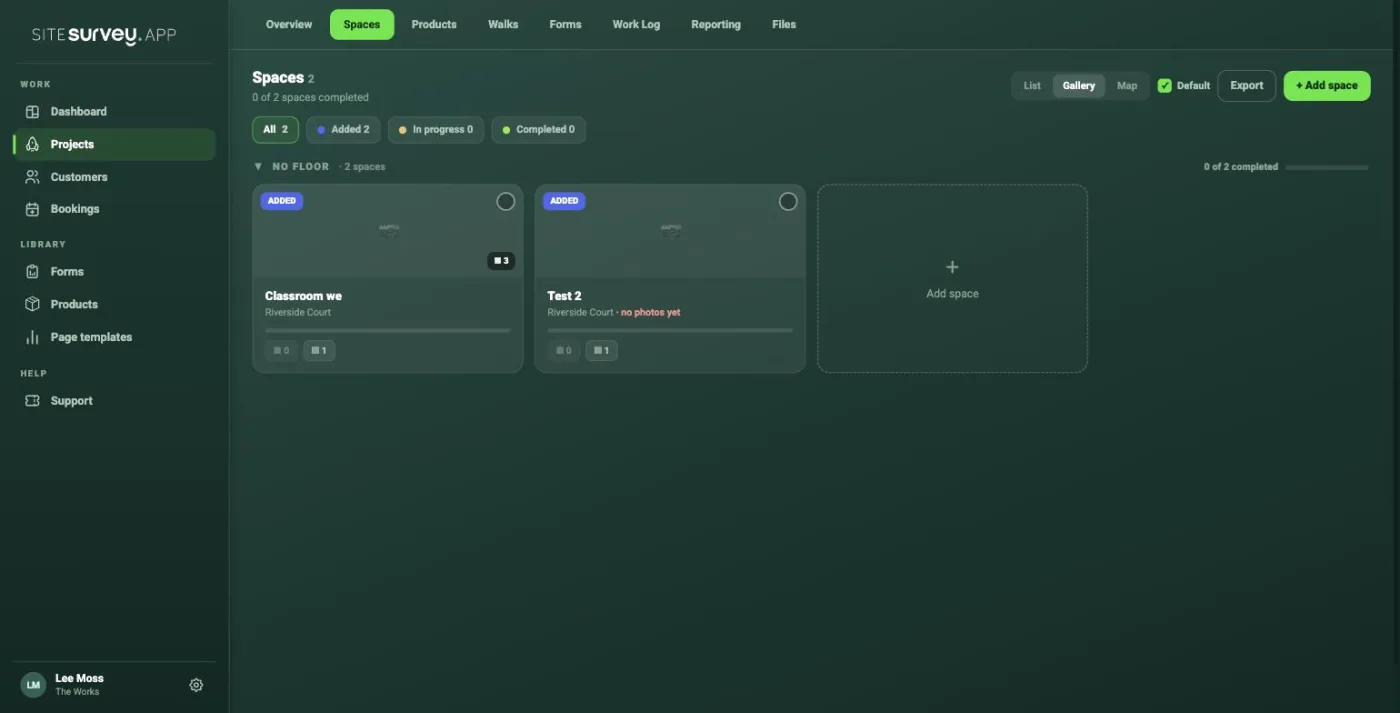
Task: Open the Classroom we space title
Action: [x=303, y=296]
